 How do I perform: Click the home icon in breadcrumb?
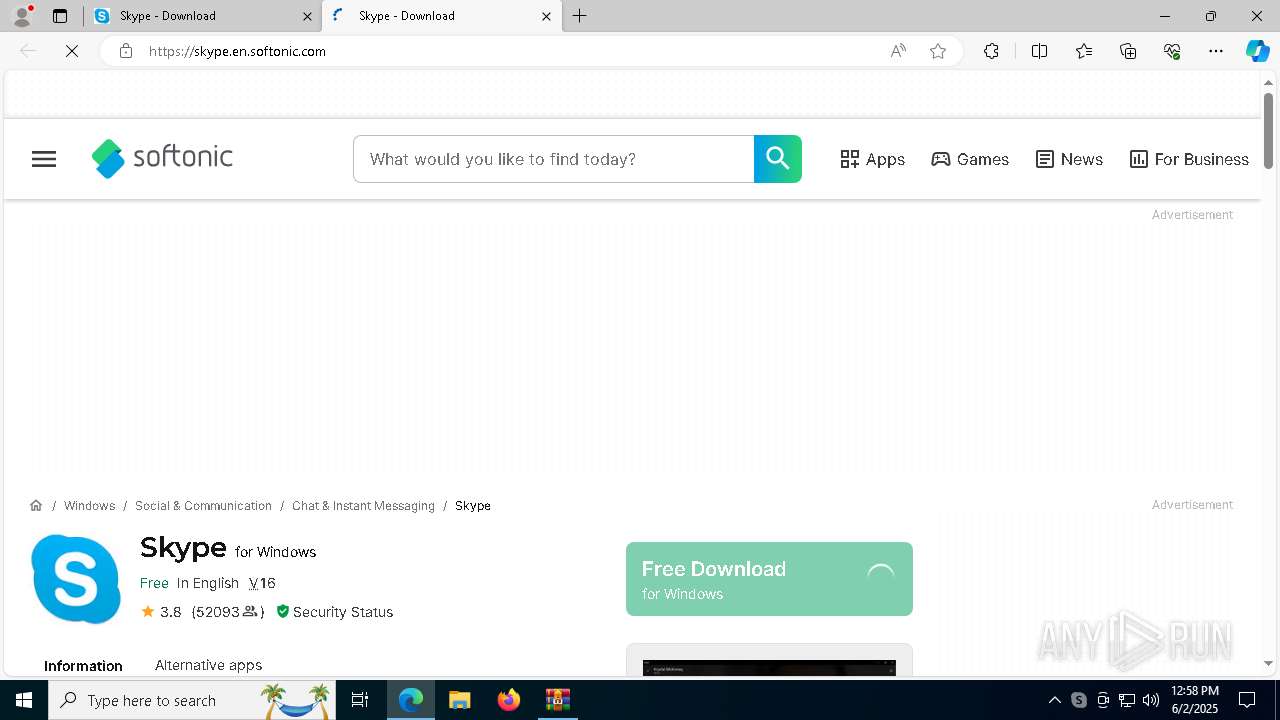click(36, 506)
